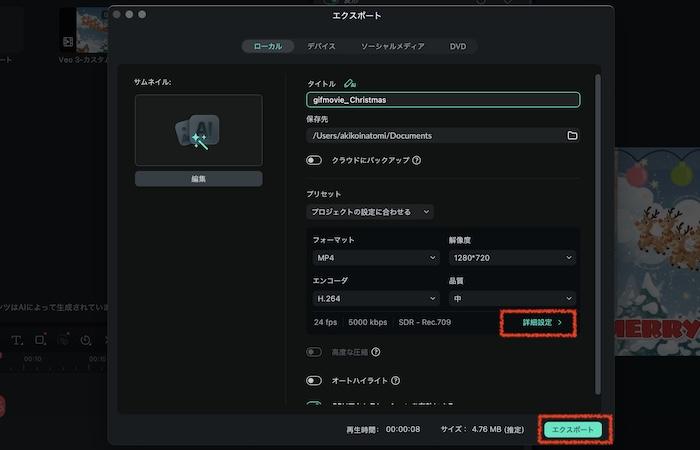
Task: Open the resolution dropdown showing 1280*720
Action: pyautogui.click(x=512, y=258)
